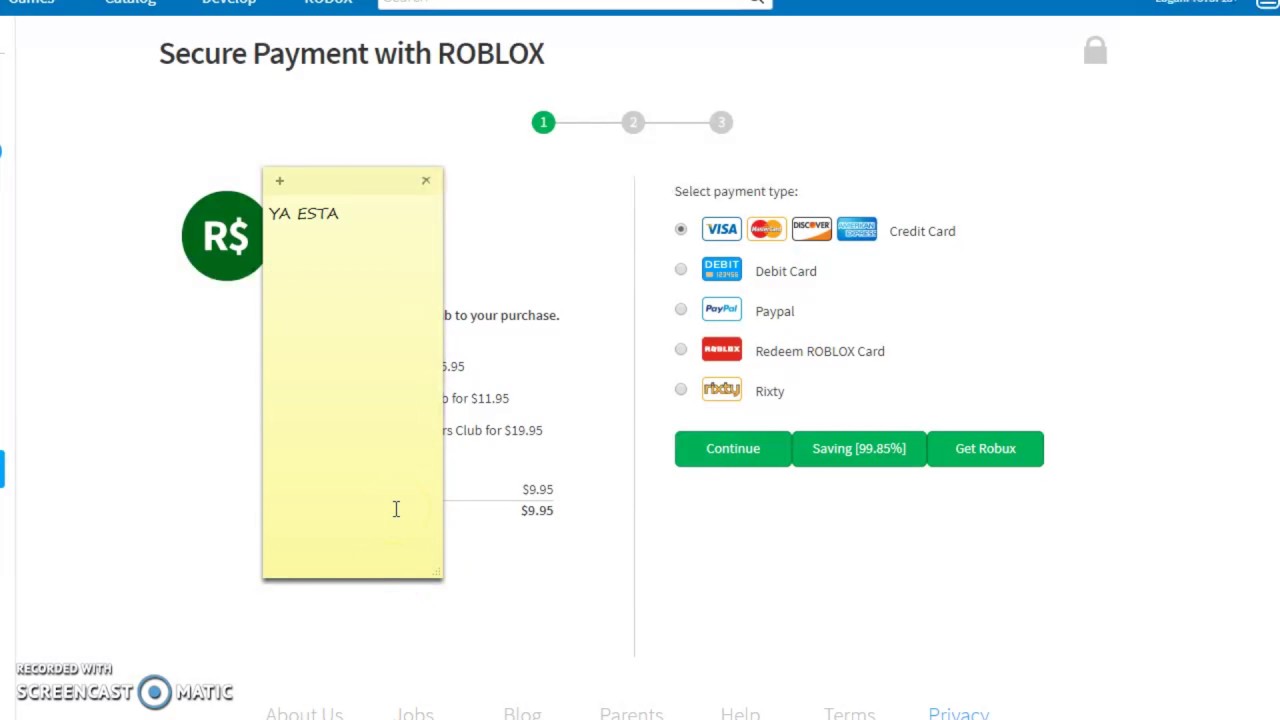Click the gray padlock secure icon
Viewport: 1280px width, 720px height.
pos(1095,50)
